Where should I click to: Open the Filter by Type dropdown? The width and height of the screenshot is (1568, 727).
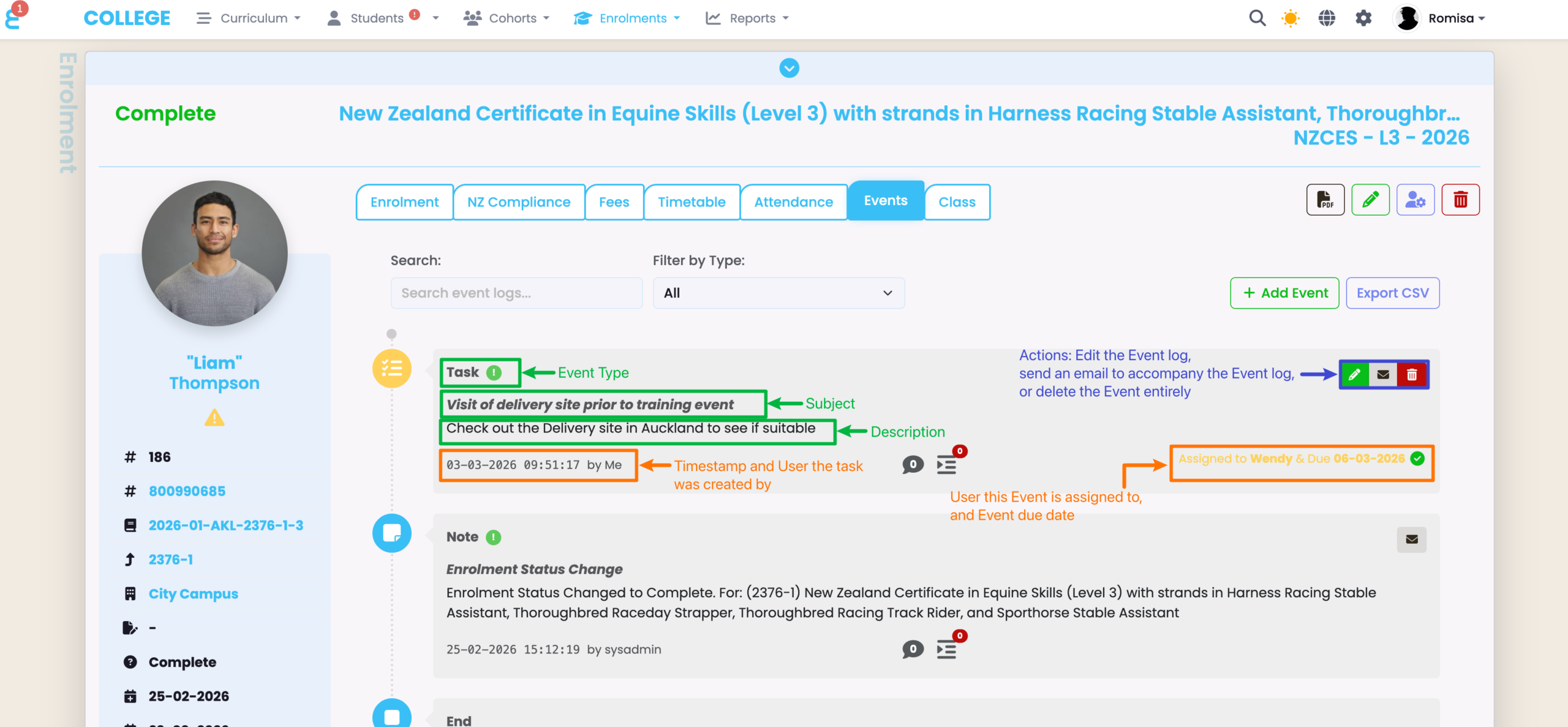pos(778,293)
